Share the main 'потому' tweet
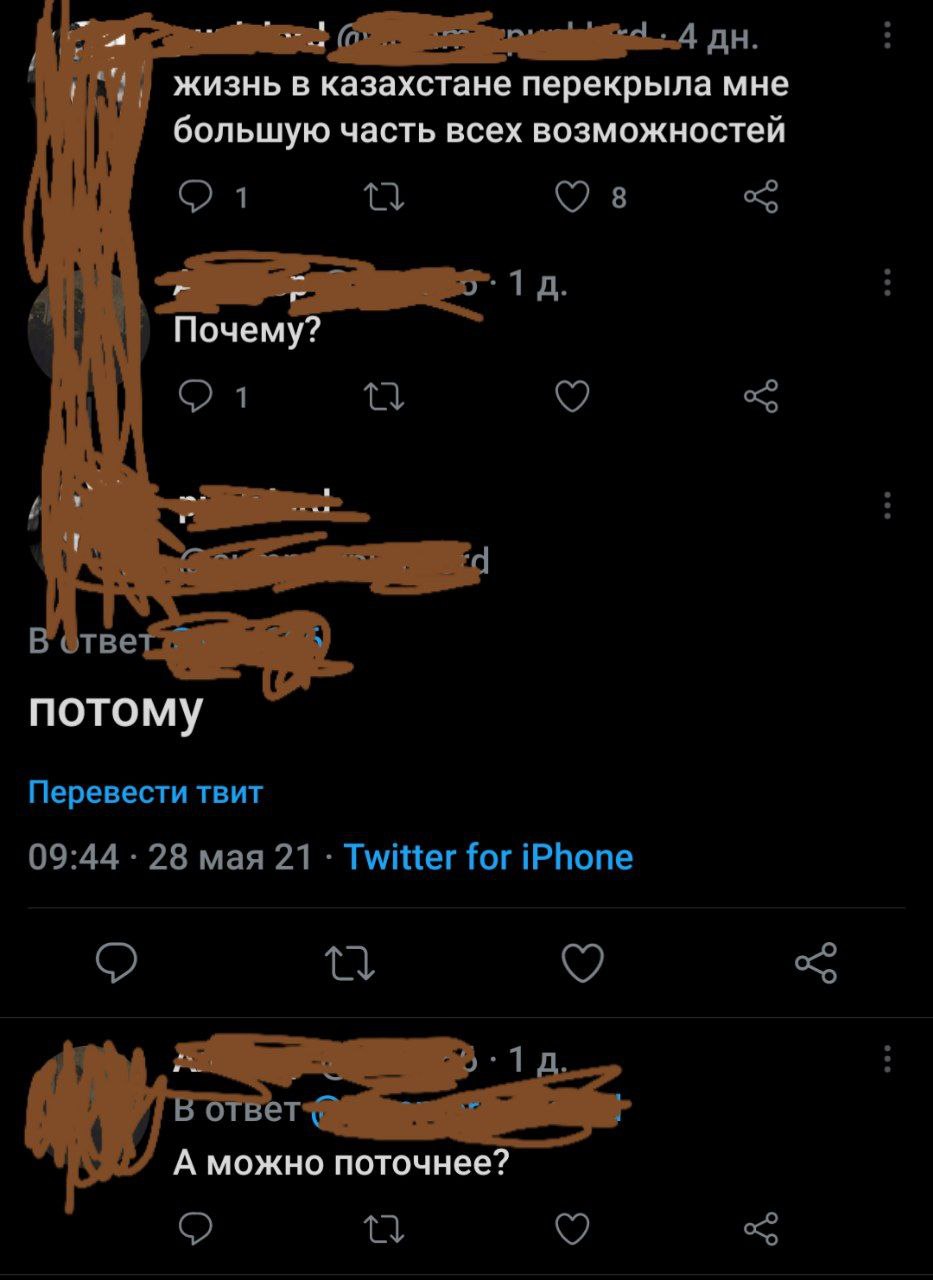Viewport: 933px width, 1280px height. tap(816, 963)
